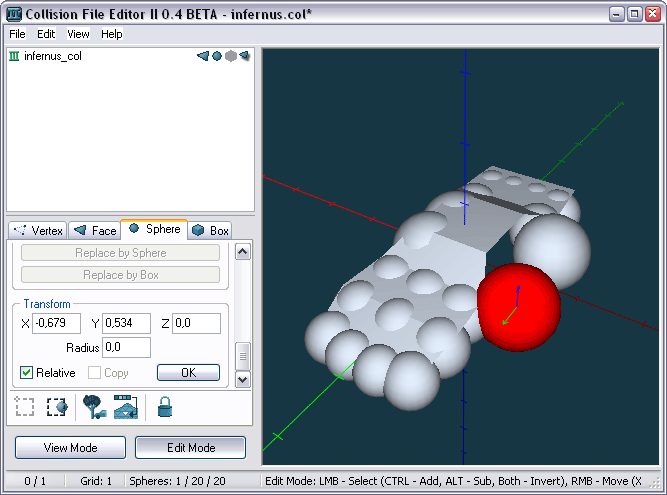Viewport: 667px width, 495px height.
Task: Open the View menu
Action: (x=78, y=34)
